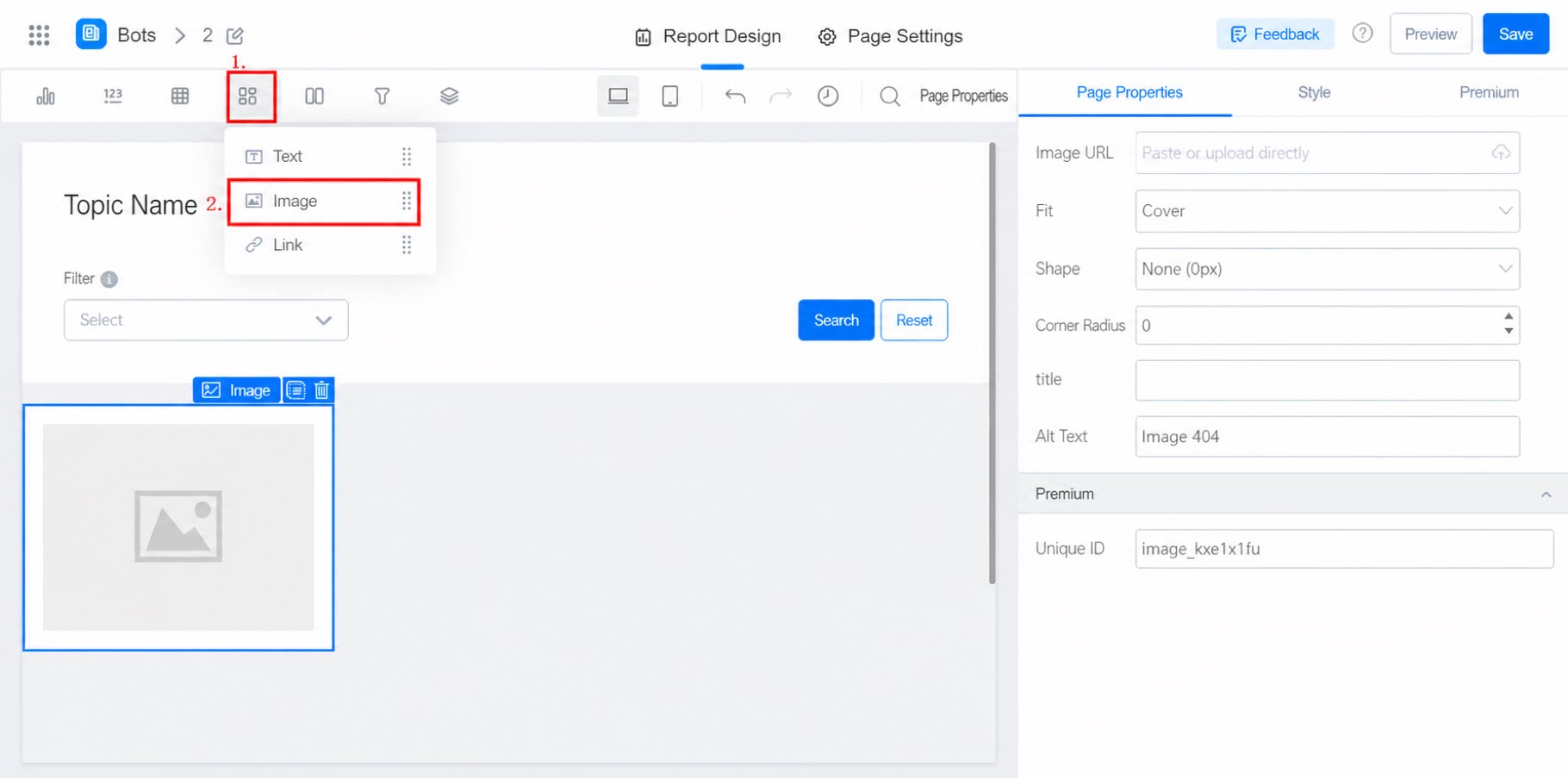1568x778 pixels.
Task: Delete the selected Image component
Action: pos(322,390)
